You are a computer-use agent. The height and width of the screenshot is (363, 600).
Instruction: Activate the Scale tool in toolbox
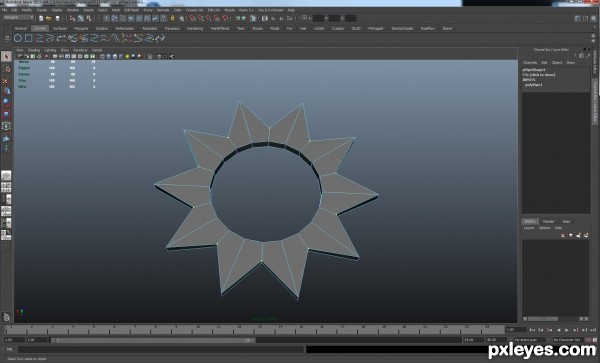click(x=6, y=114)
